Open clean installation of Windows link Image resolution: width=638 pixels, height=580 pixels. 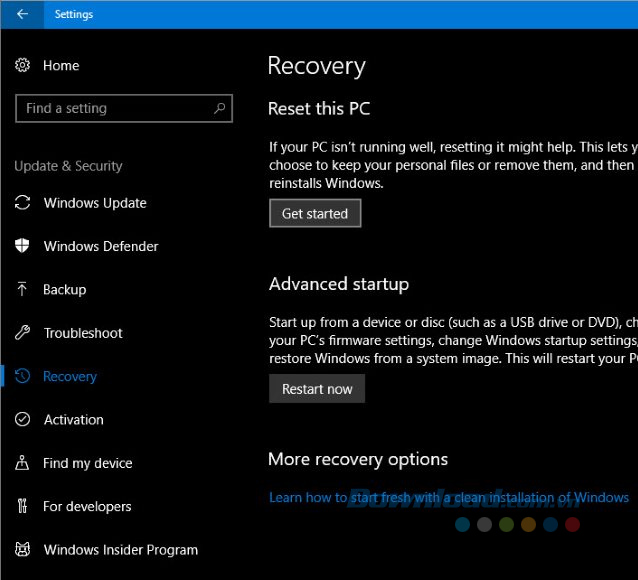pos(449,497)
